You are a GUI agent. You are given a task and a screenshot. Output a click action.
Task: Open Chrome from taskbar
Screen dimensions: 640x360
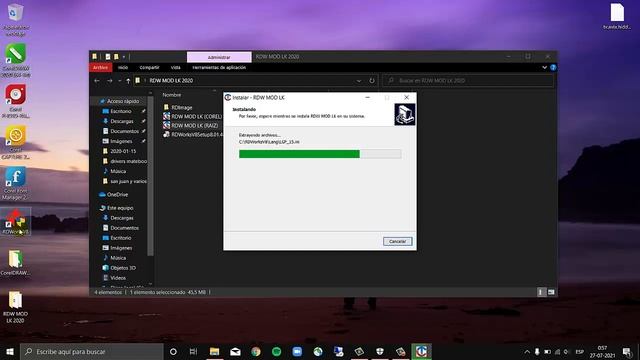click(256, 351)
